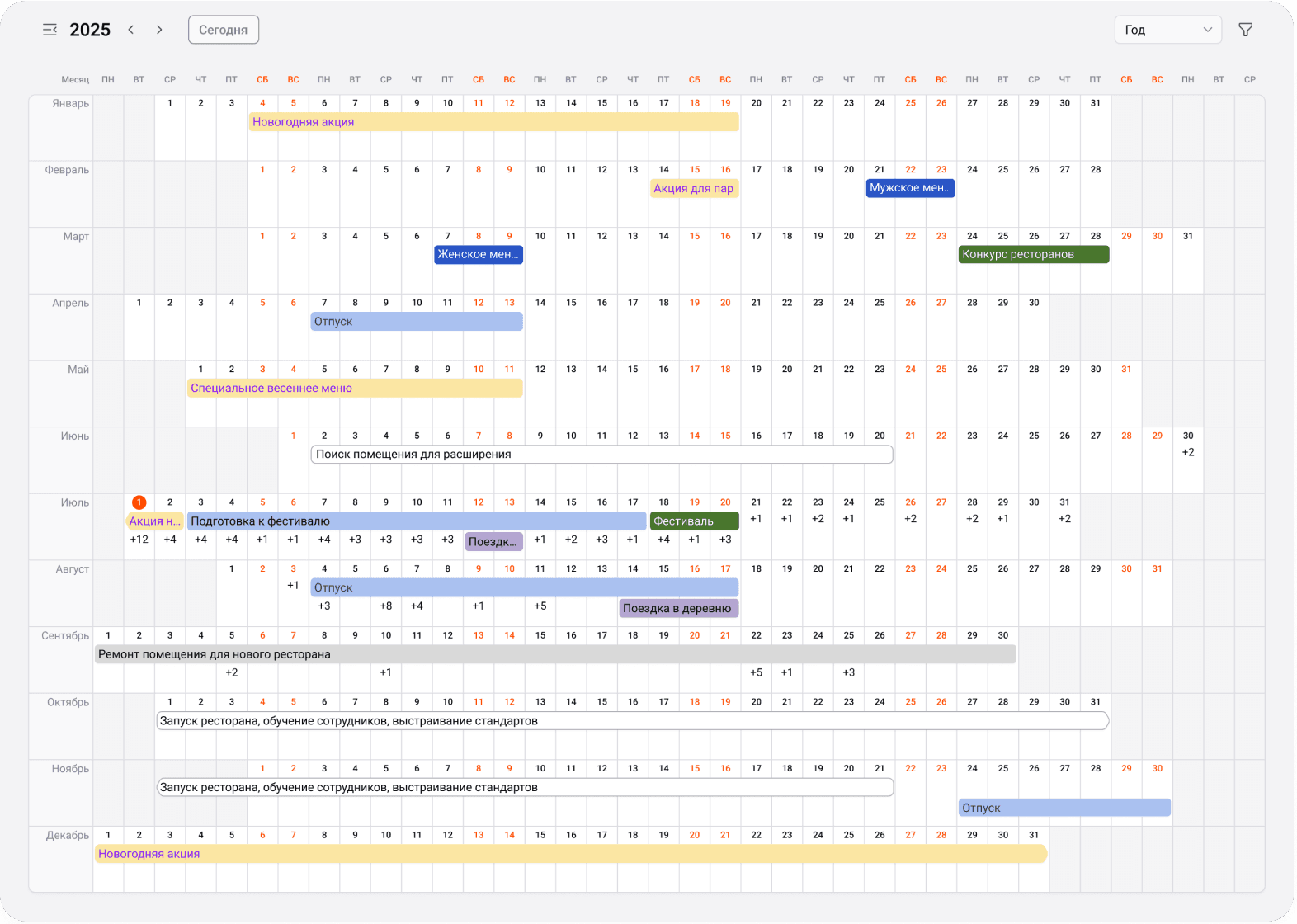
Task: Go to previous year with left arrow
Action: (x=131, y=30)
